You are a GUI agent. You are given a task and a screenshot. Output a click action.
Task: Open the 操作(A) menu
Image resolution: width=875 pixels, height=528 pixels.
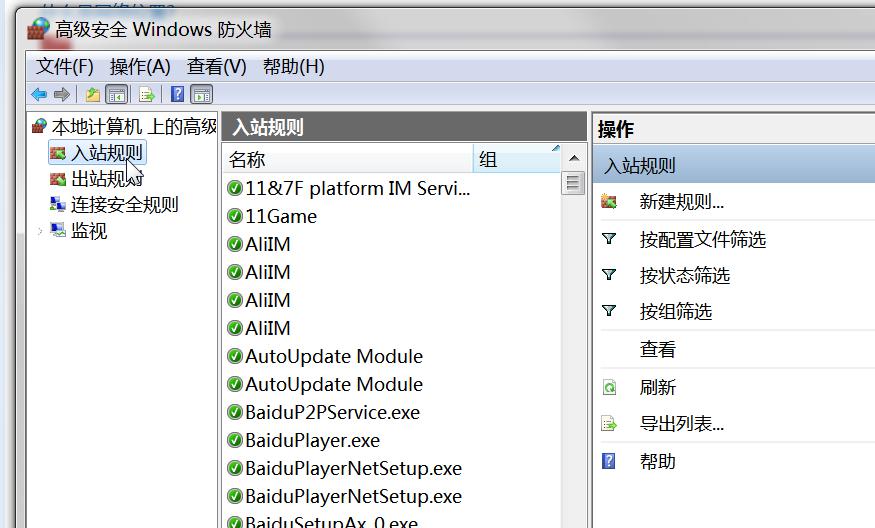point(140,66)
